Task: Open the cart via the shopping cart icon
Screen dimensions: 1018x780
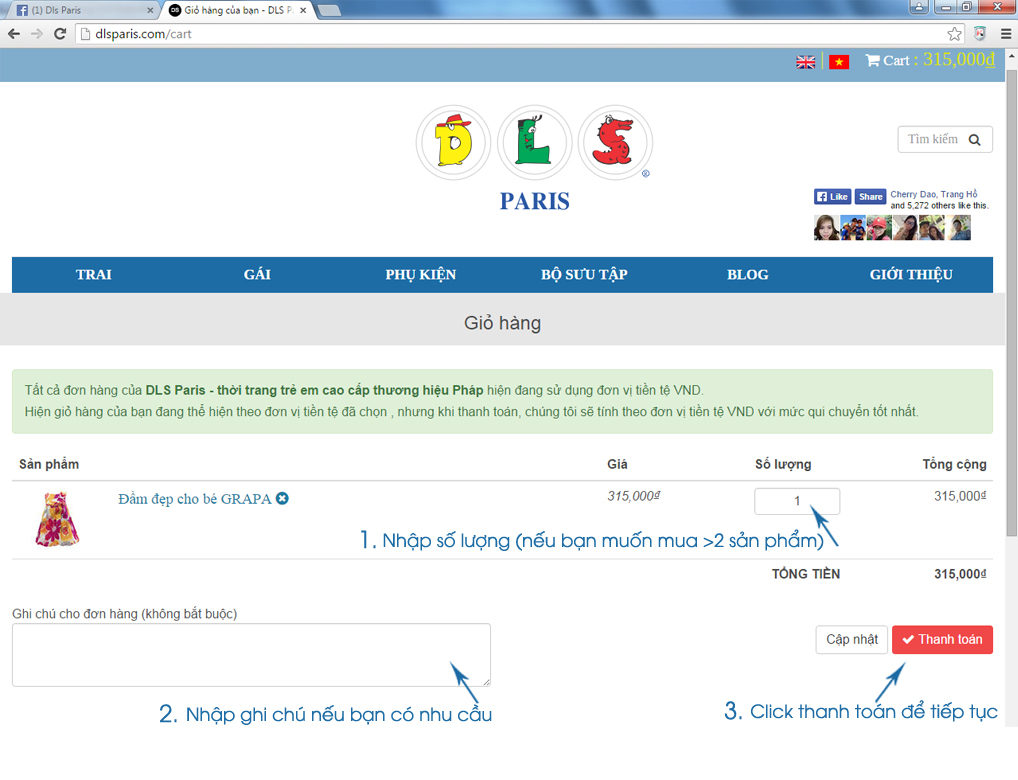Action: tap(873, 60)
